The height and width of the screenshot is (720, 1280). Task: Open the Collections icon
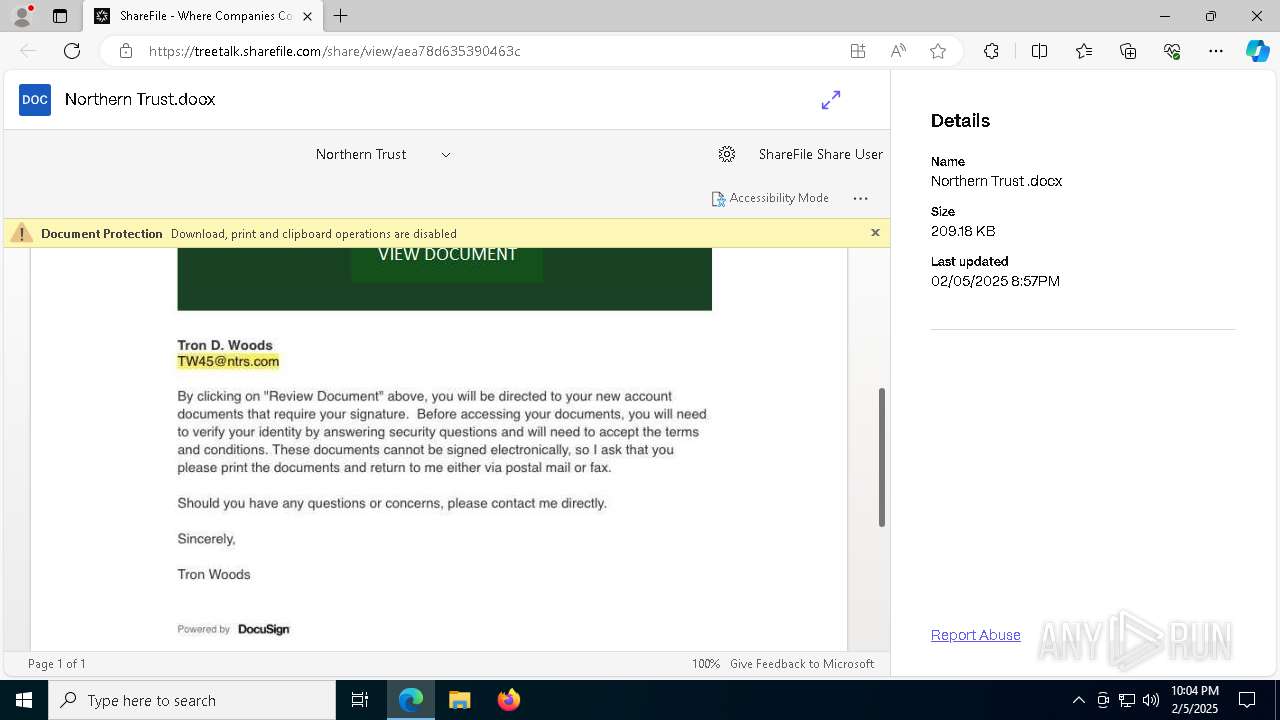pos(1128,51)
